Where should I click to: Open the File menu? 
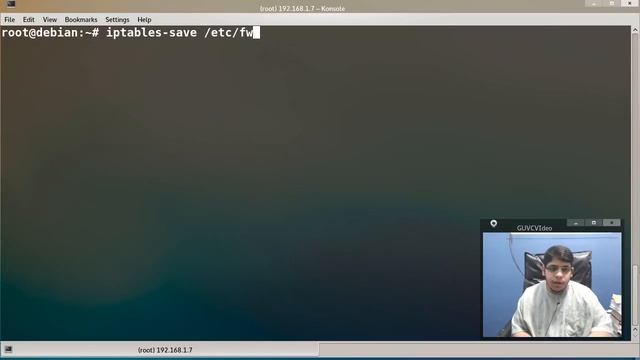[x=9, y=20]
